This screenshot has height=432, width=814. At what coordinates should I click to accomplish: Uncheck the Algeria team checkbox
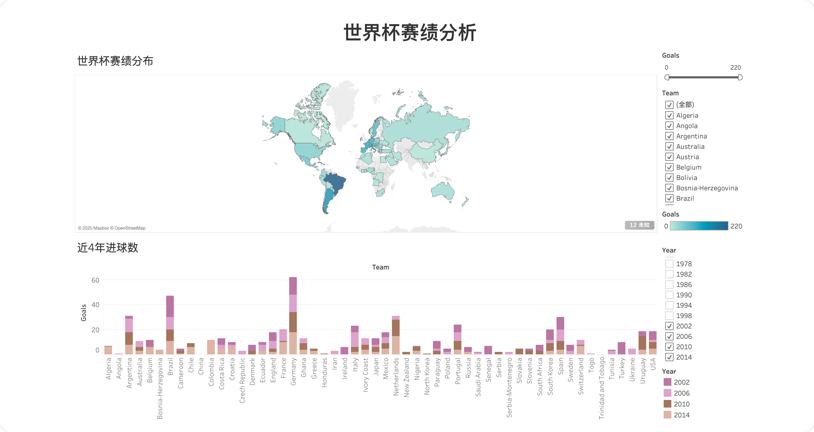pos(670,115)
